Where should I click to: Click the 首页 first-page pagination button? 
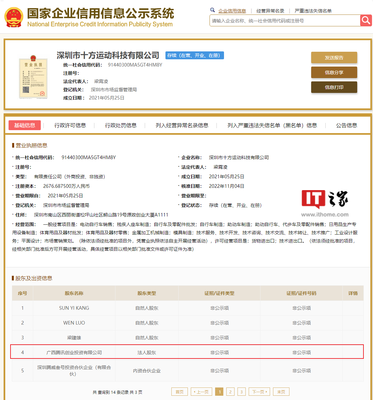pyautogui.click(x=179, y=392)
